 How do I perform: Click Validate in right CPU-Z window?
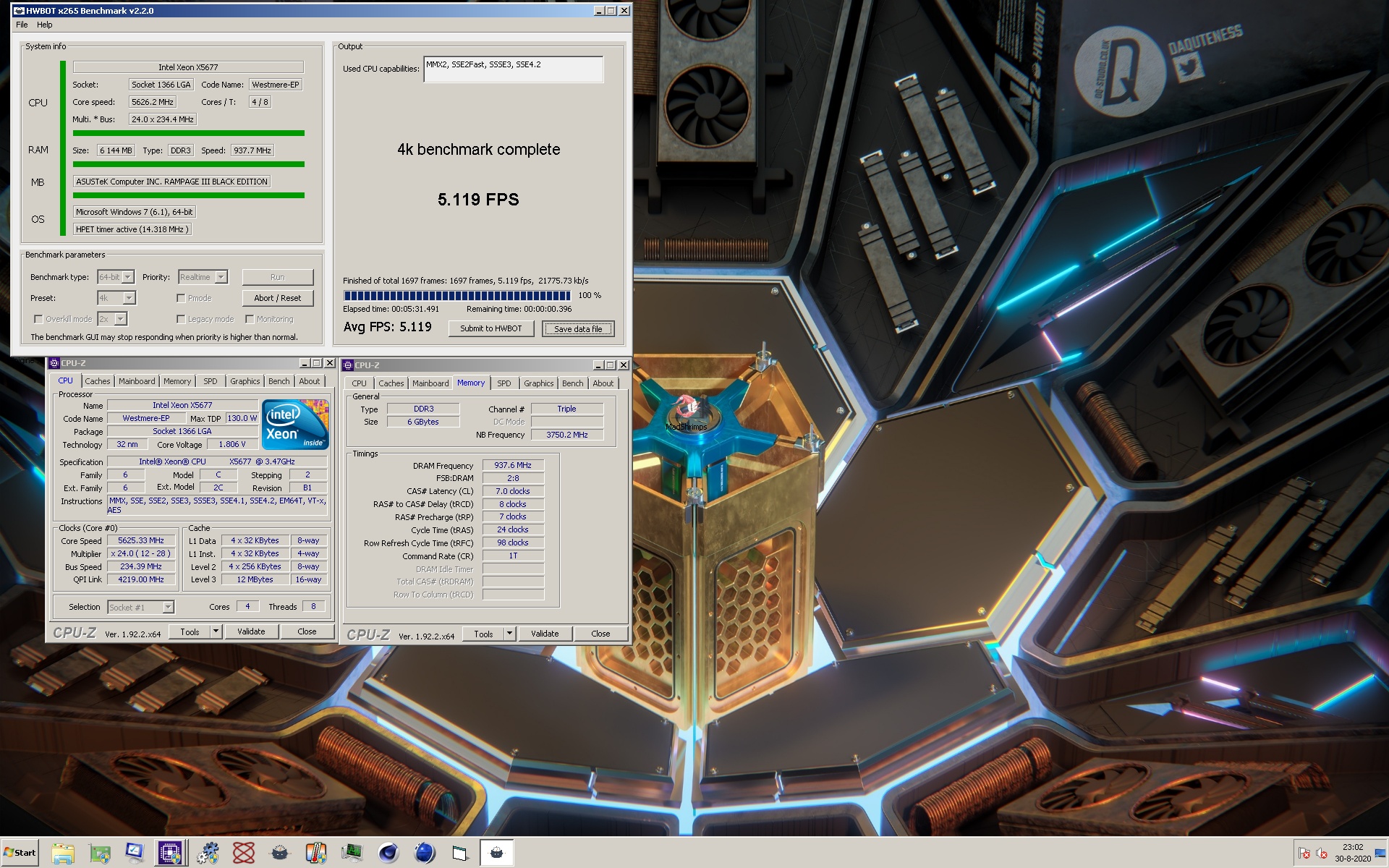coord(545,634)
